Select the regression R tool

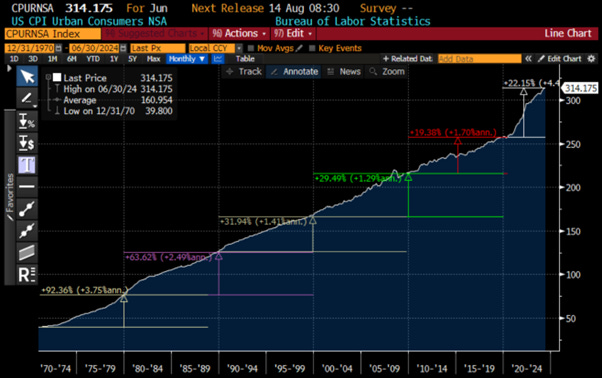point(27,275)
